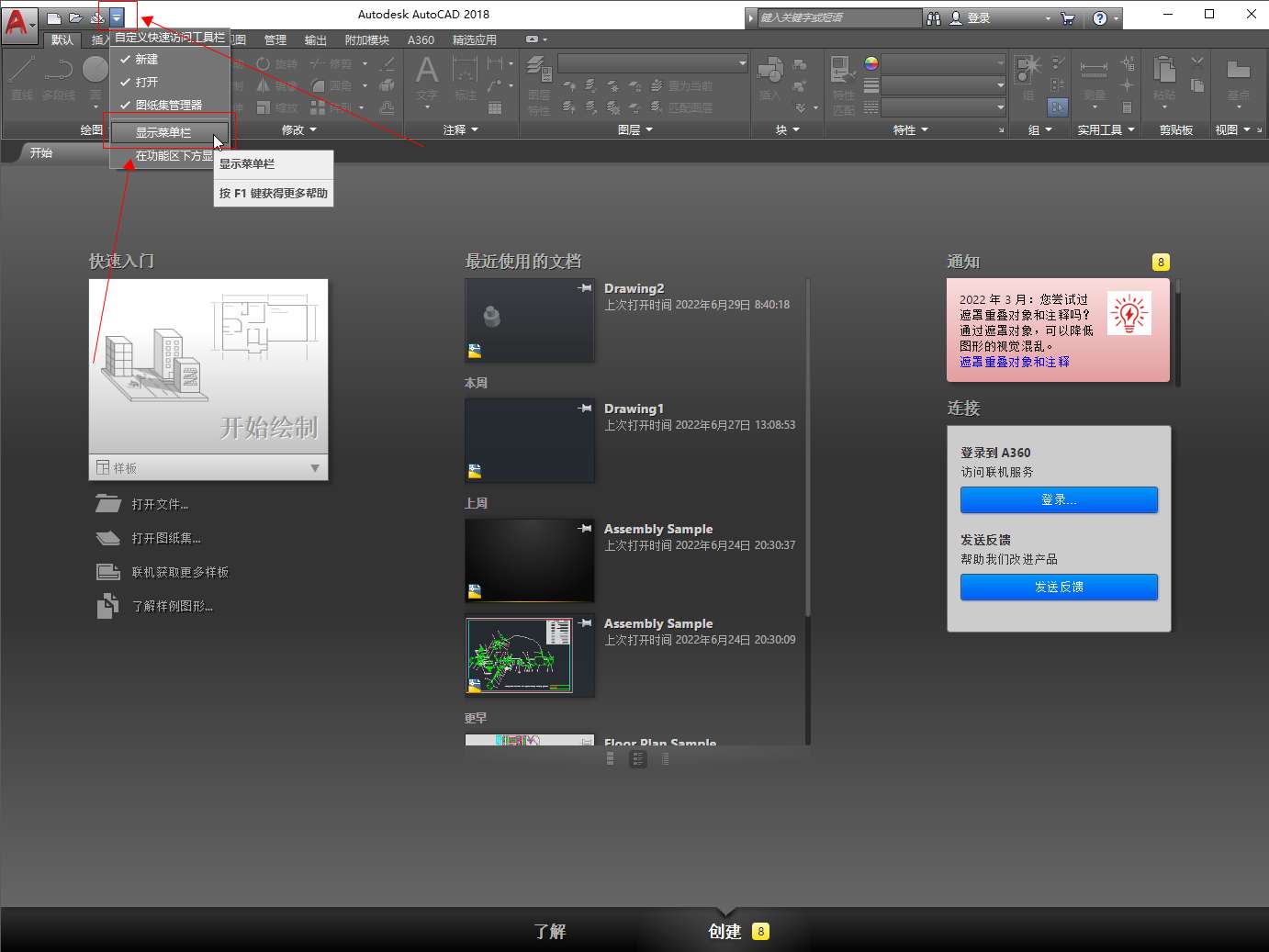Toggle the highlighted group selection button

point(1058,107)
